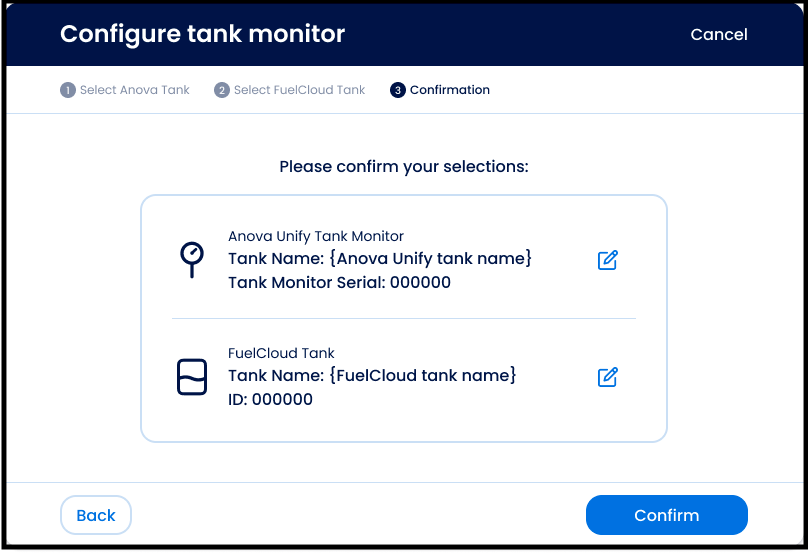808x553 pixels.
Task: Click the Anova Unify tank name text
Action: pos(380,259)
